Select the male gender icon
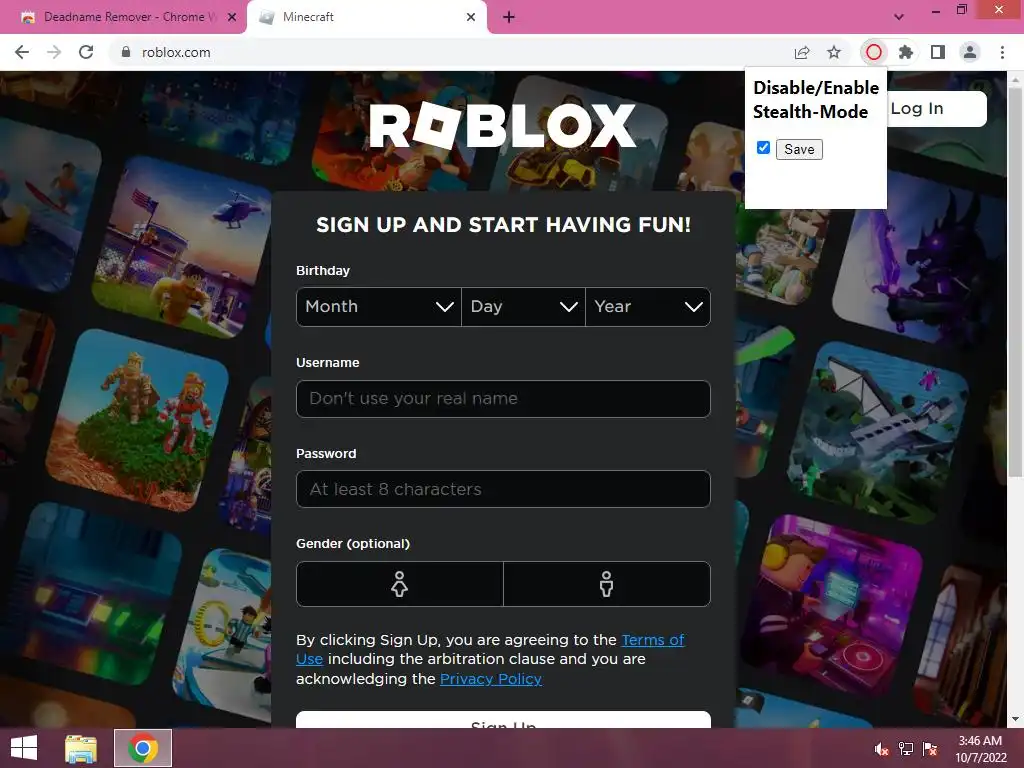The height and width of the screenshot is (768, 1024). click(607, 584)
